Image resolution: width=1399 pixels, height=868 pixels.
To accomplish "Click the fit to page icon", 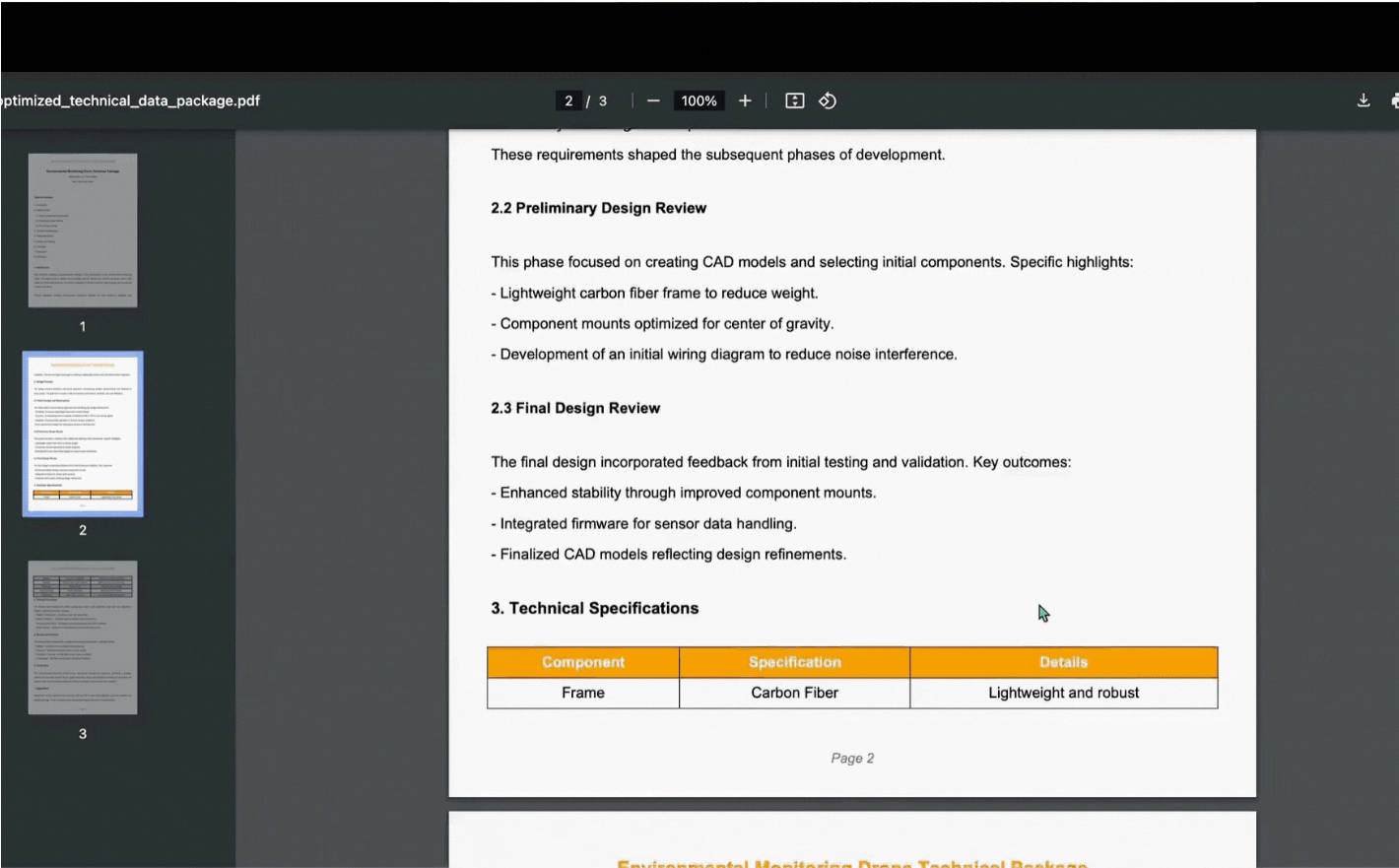I will pyautogui.click(x=794, y=100).
